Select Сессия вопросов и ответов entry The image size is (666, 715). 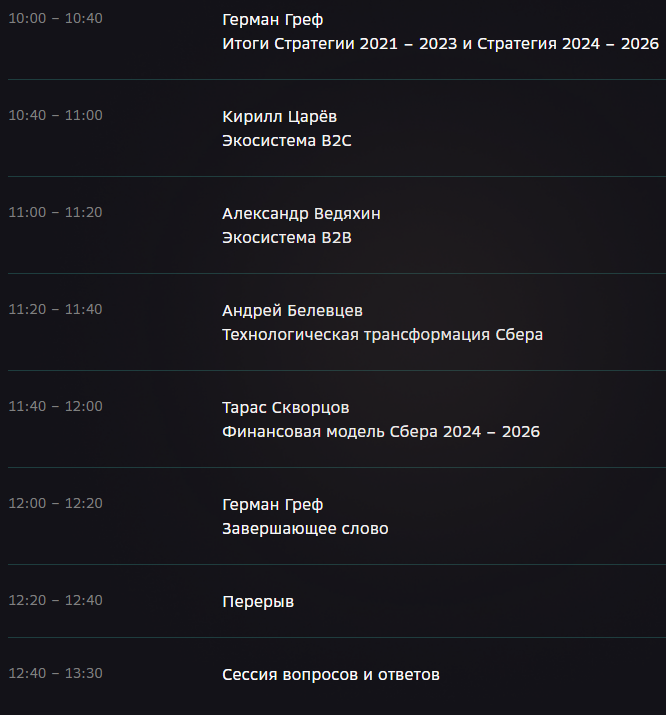click(x=330, y=675)
